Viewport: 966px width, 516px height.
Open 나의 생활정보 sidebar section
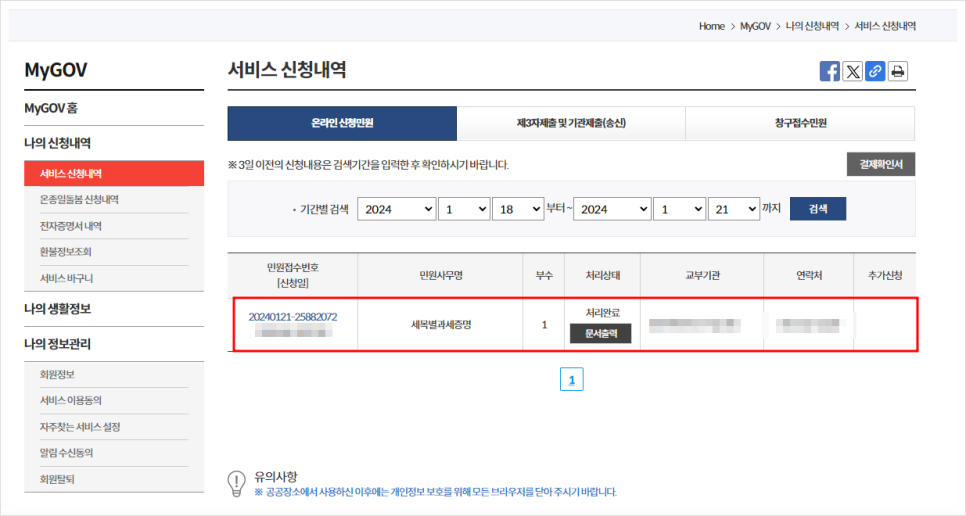click(x=57, y=309)
